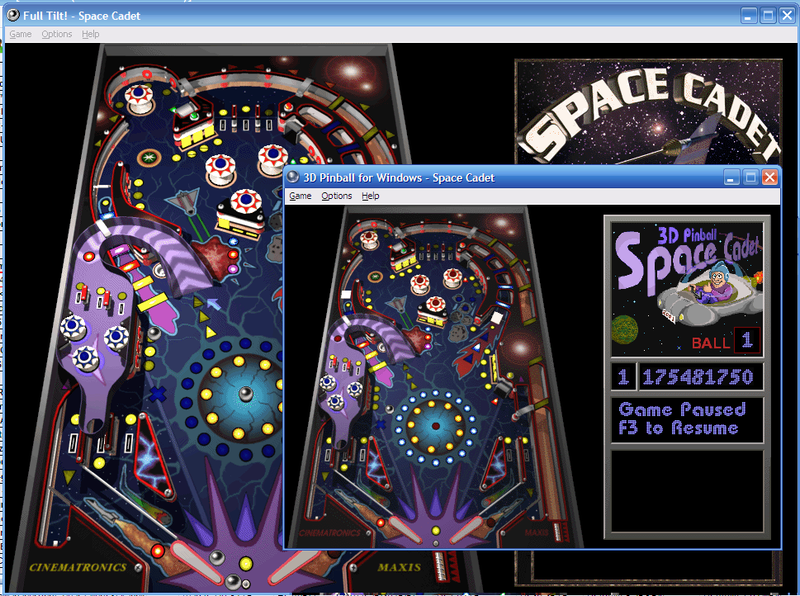Click the top-left bumper in 3D Pinball table
Viewport: 800px width, 596px height.
click(369, 239)
